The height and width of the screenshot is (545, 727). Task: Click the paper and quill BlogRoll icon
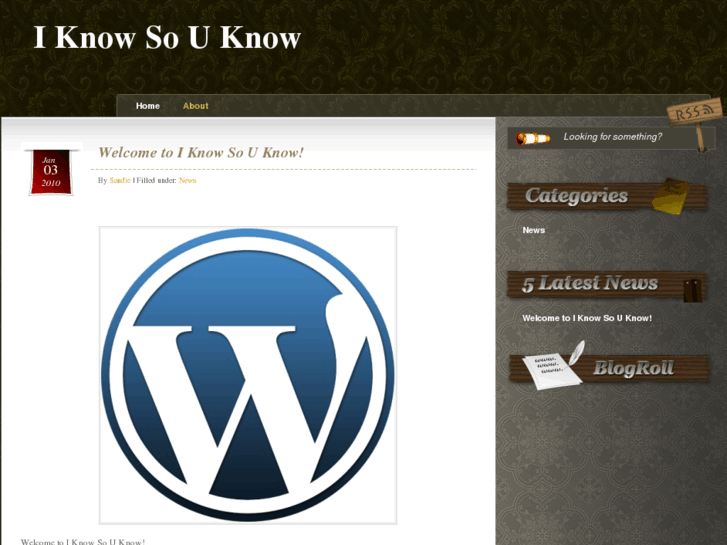[553, 366]
